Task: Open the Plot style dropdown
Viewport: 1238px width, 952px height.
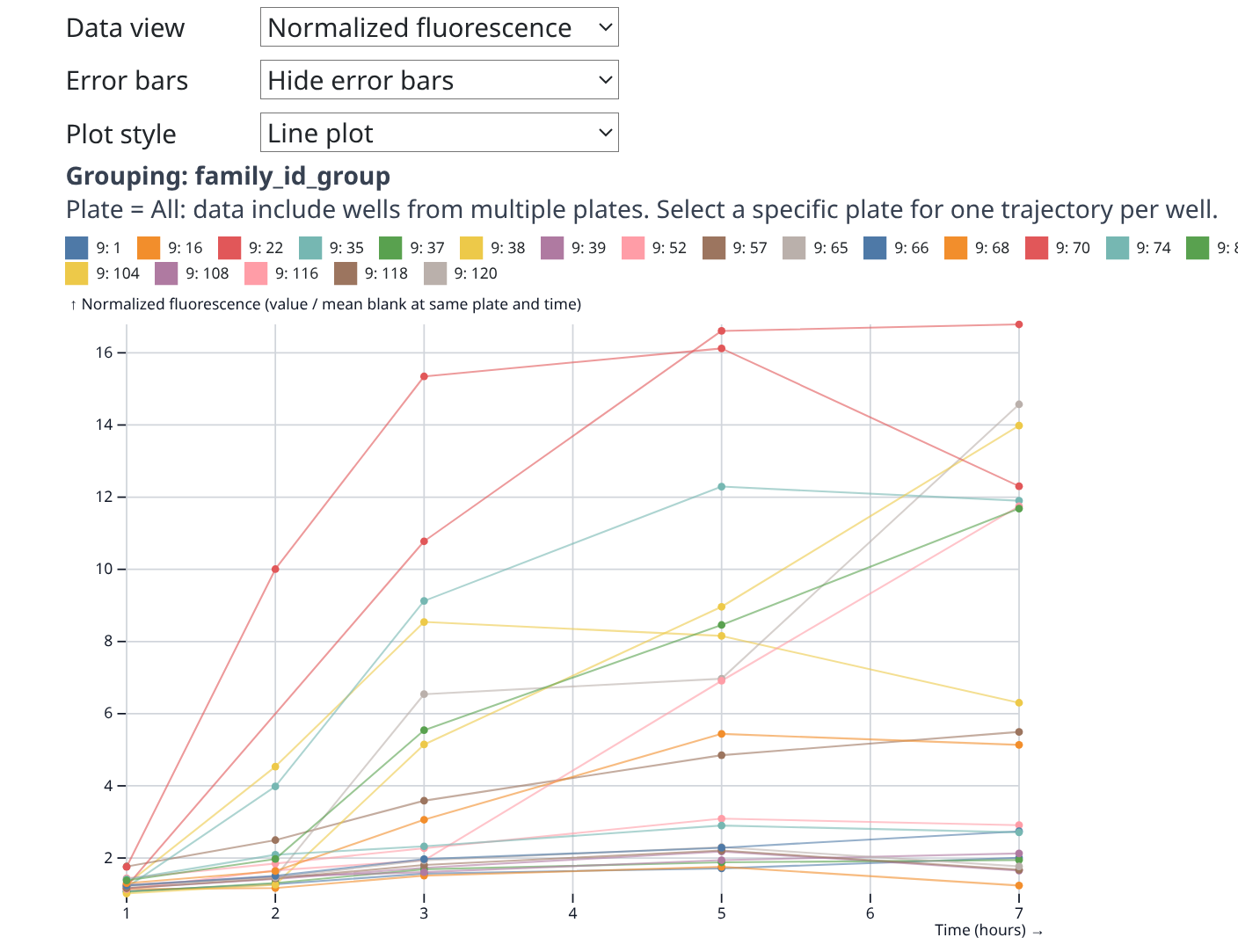Action: 439,134
